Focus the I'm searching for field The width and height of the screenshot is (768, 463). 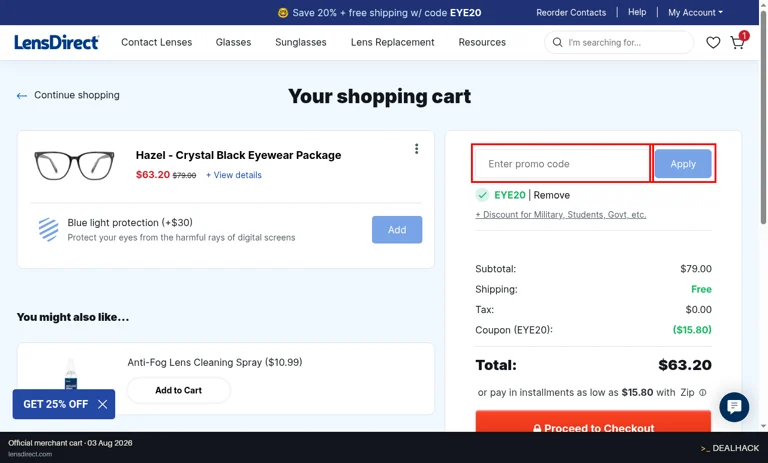(x=619, y=43)
